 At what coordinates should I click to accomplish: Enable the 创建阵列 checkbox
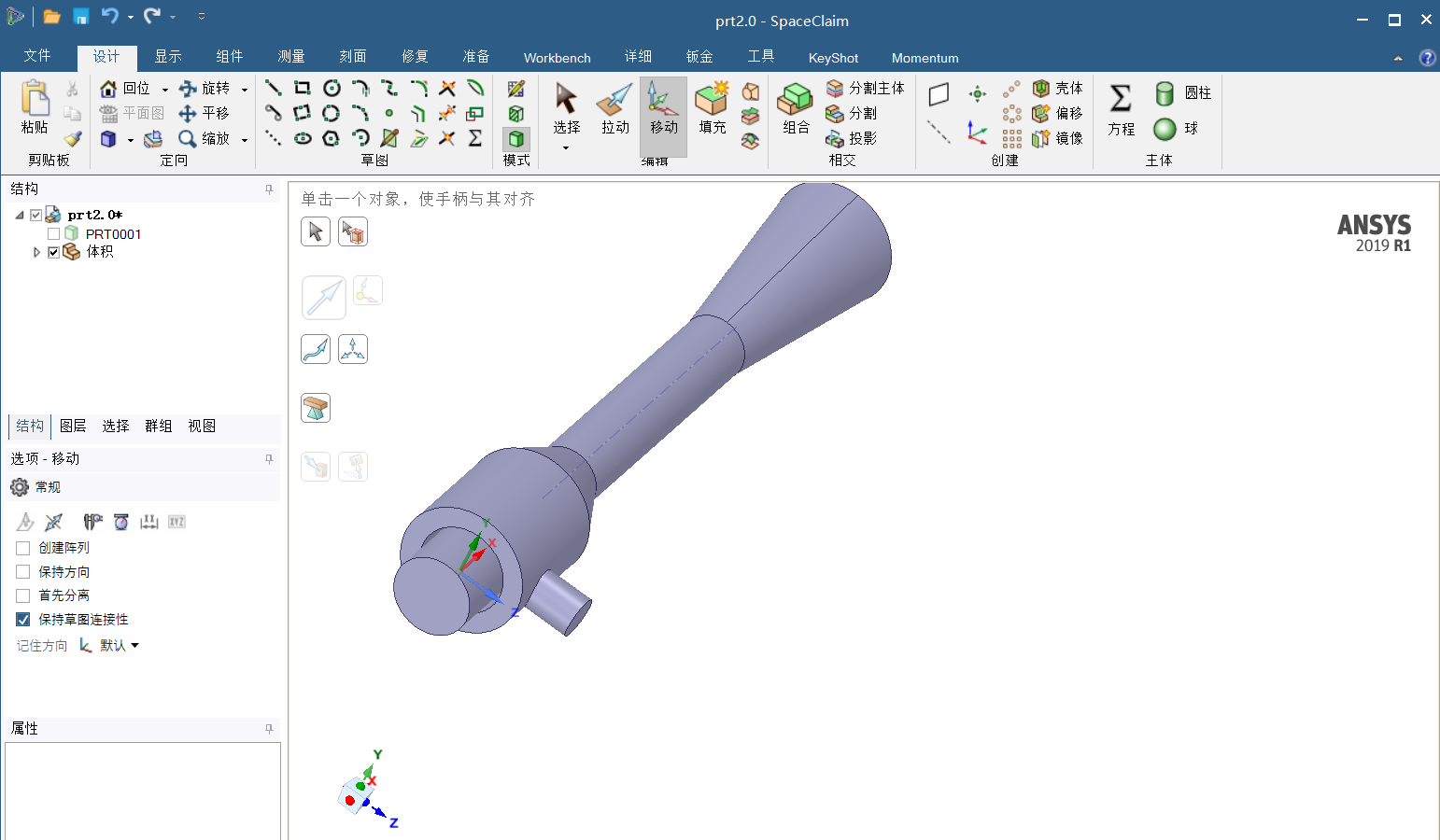(x=23, y=548)
